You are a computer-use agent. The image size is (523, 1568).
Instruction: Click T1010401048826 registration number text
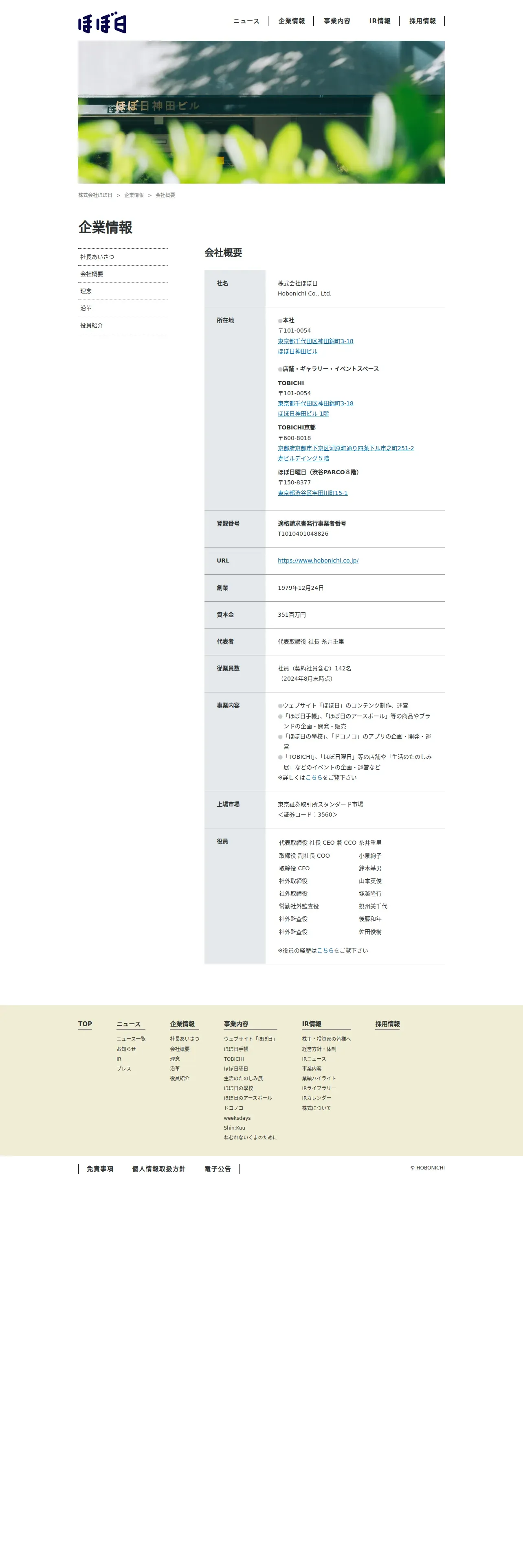click(303, 534)
